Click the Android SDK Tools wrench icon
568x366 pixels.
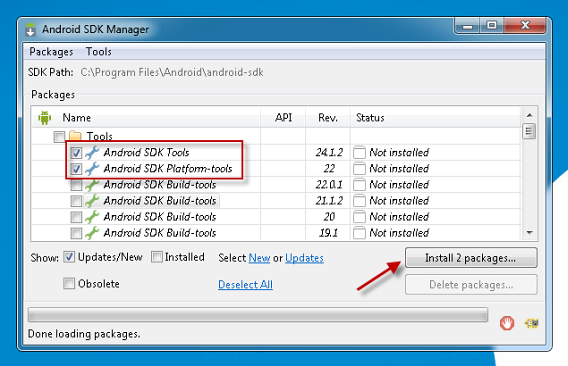coord(92,153)
